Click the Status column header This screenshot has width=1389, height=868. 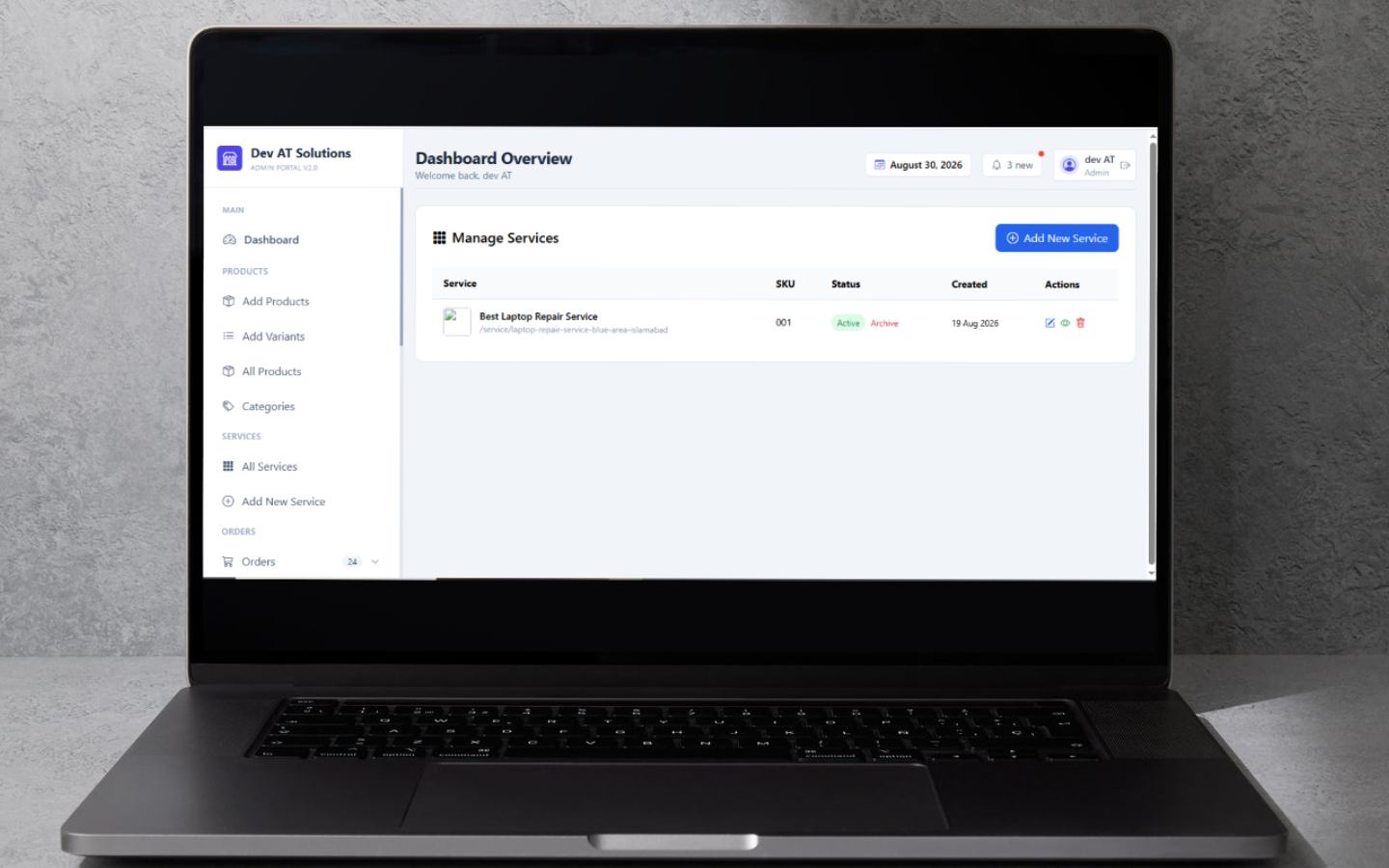(846, 284)
